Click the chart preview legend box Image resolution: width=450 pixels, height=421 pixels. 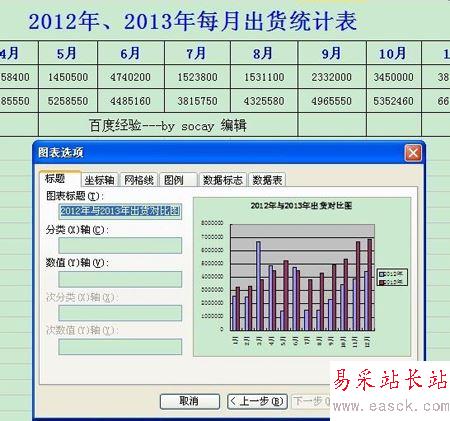393,278
